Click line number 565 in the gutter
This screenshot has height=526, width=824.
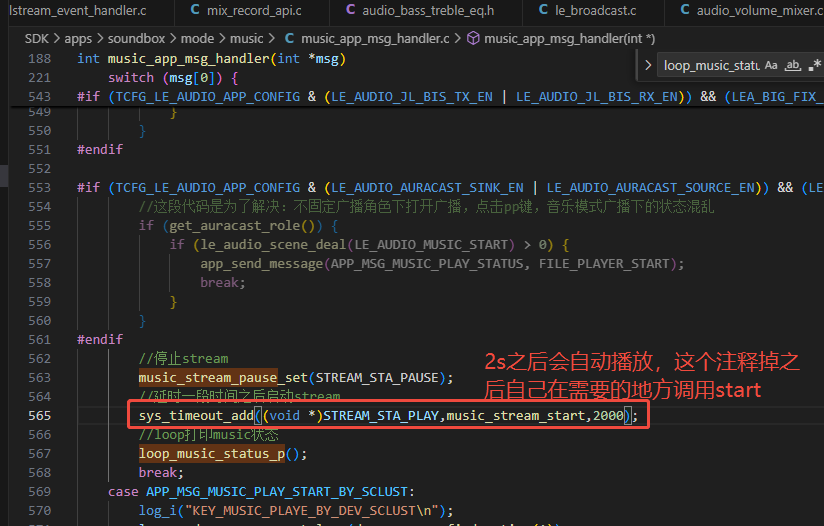click(39, 416)
